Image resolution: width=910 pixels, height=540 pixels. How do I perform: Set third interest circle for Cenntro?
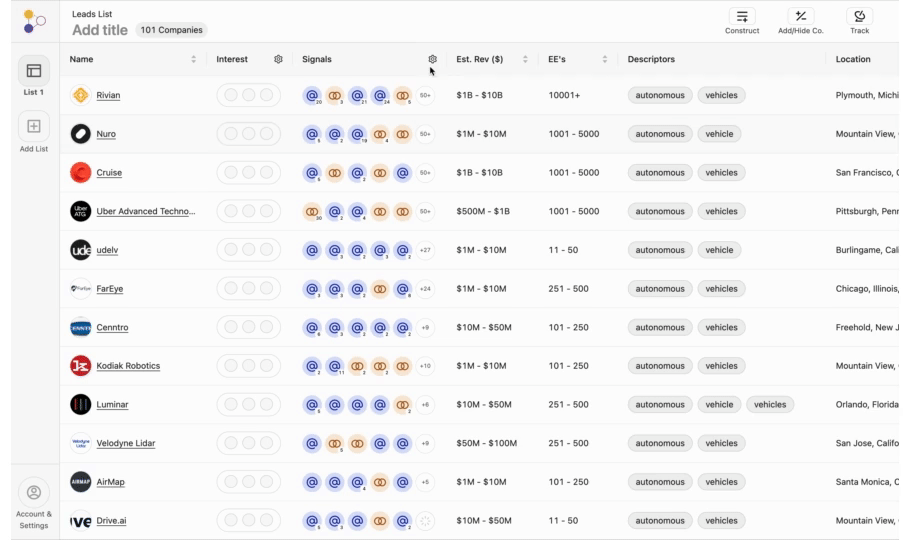[x=266, y=327]
